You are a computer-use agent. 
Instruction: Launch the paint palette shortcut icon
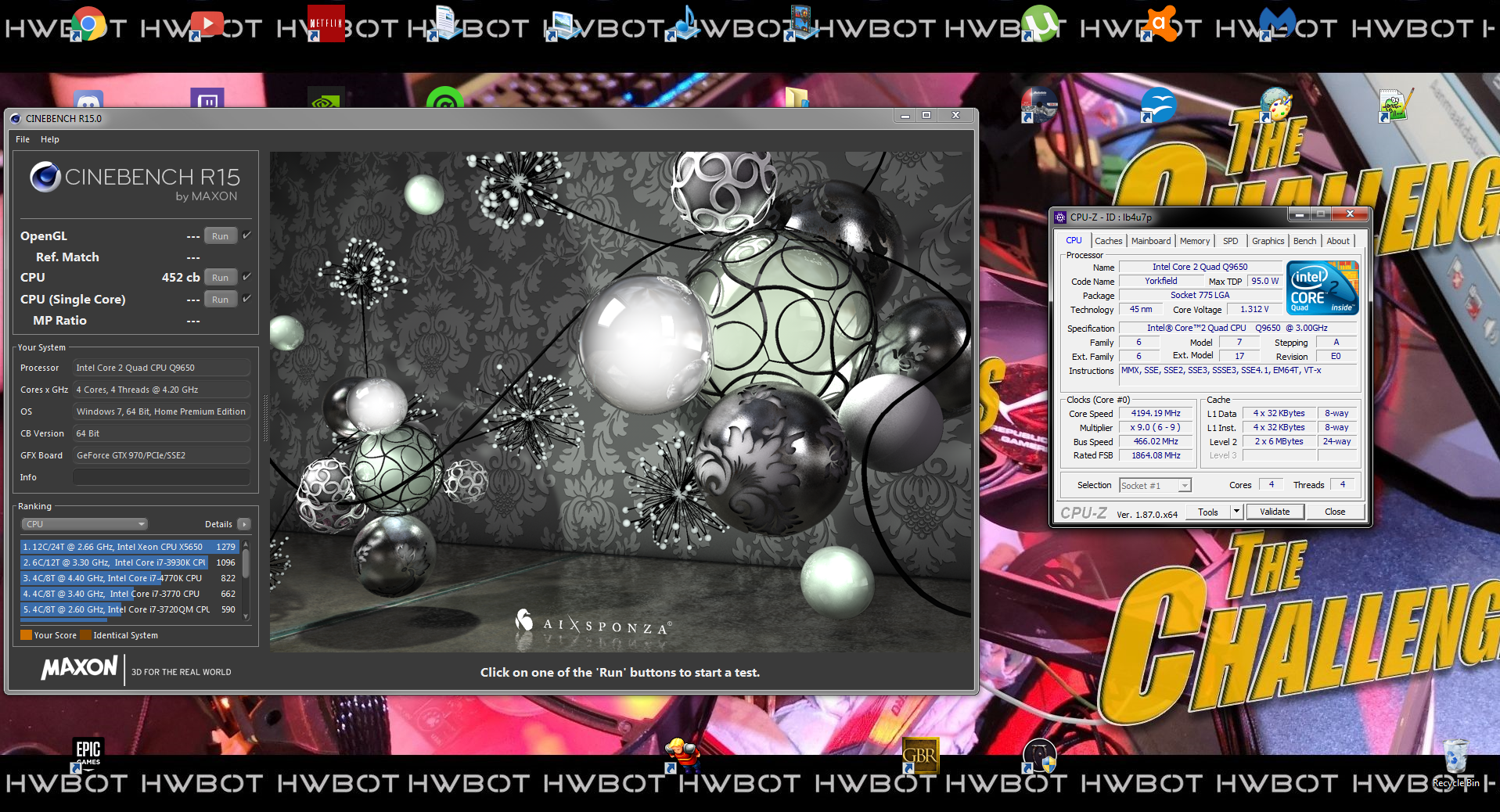[1277, 105]
